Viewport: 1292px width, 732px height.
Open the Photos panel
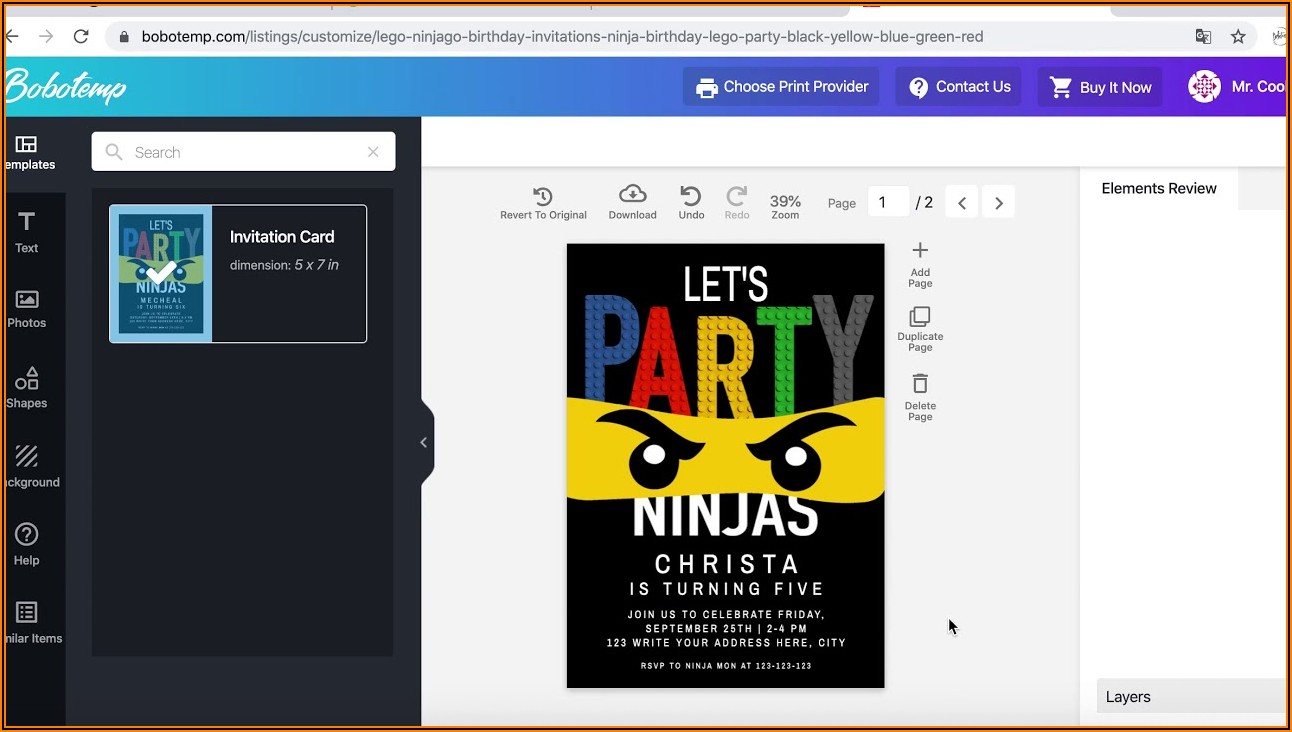click(27, 308)
